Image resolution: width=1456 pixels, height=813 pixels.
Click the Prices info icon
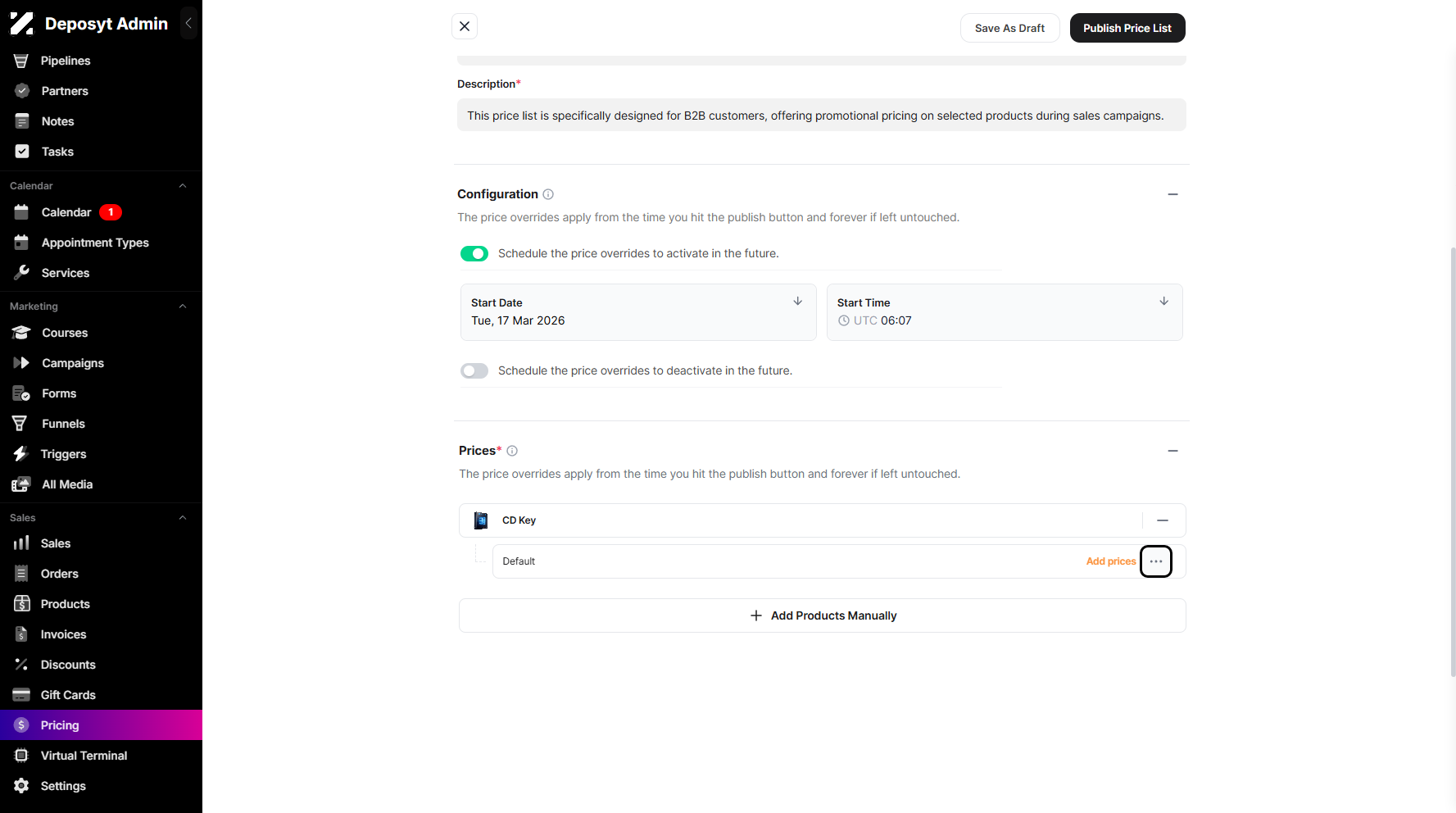512,451
